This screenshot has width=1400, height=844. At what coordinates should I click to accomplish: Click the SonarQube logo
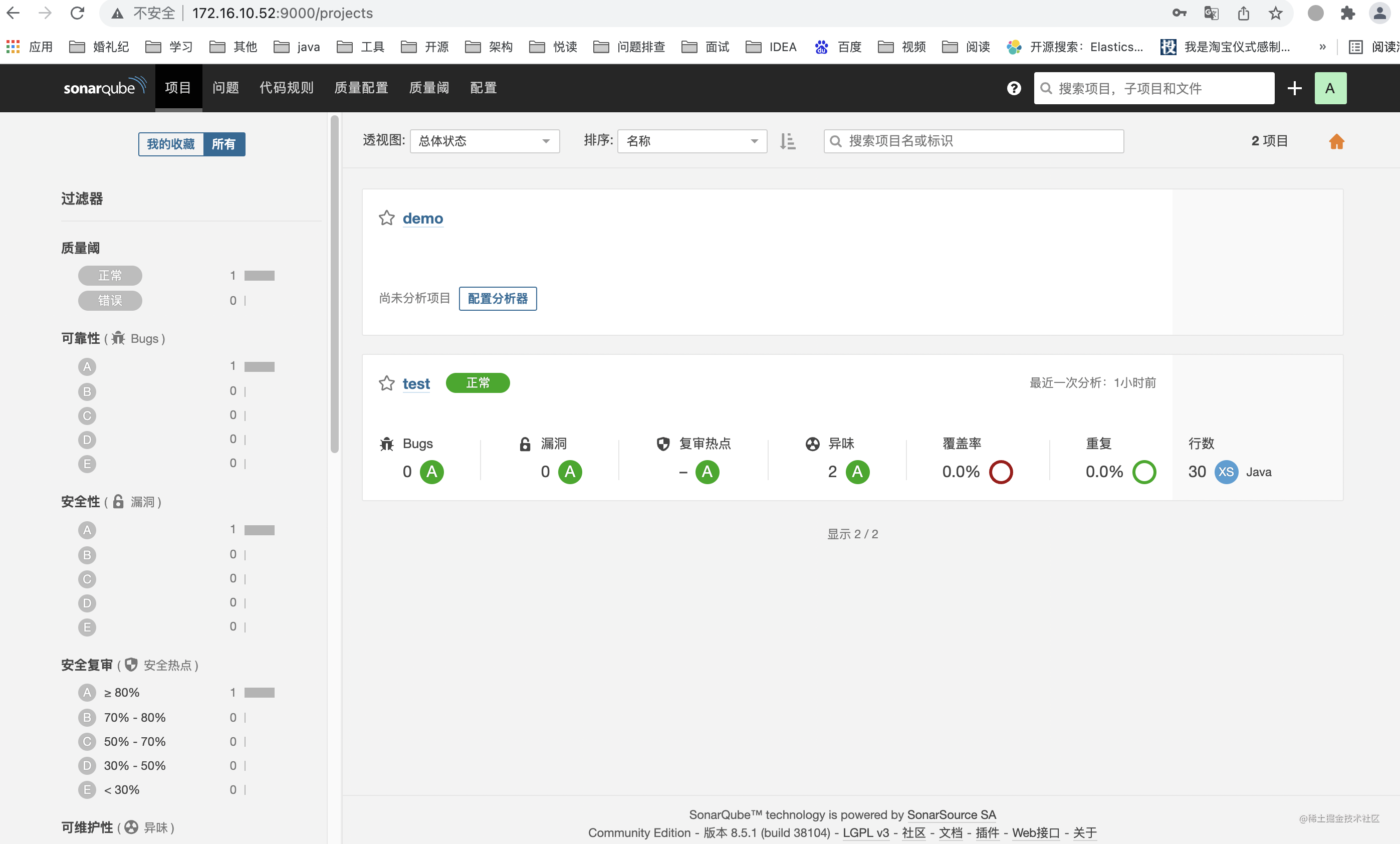105,87
